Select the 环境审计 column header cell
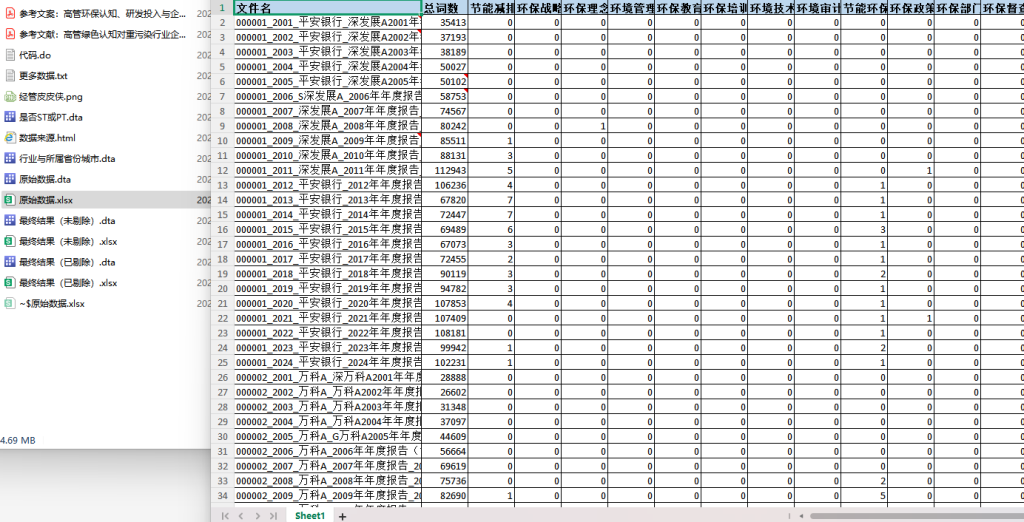This screenshot has width=1024, height=522. [x=818, y=8]
